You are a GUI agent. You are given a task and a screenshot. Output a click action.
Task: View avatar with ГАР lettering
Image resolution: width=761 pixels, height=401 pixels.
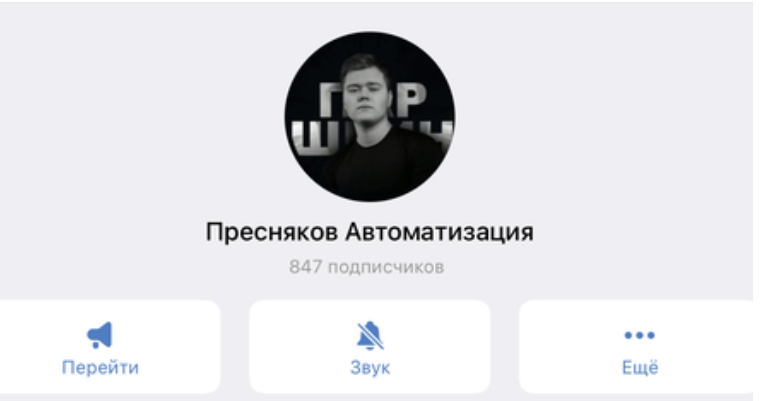click(x=370, y=117)
